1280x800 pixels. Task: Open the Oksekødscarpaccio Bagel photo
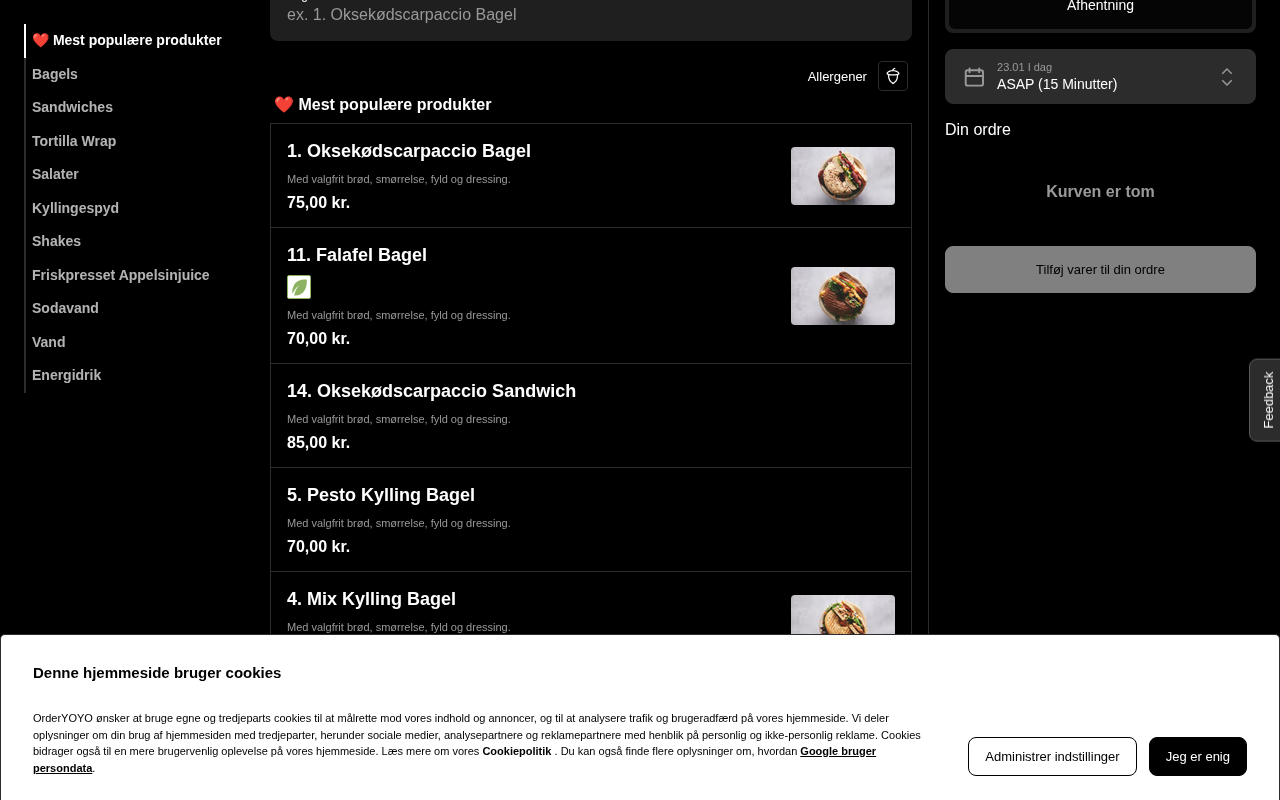pyautogui.click(x=843, y=176)
